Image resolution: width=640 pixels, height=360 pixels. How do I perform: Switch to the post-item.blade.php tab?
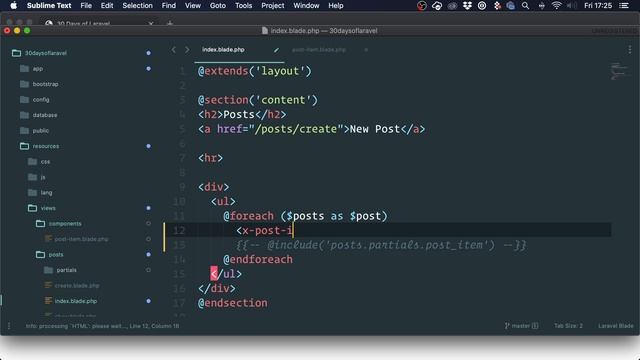319,49
